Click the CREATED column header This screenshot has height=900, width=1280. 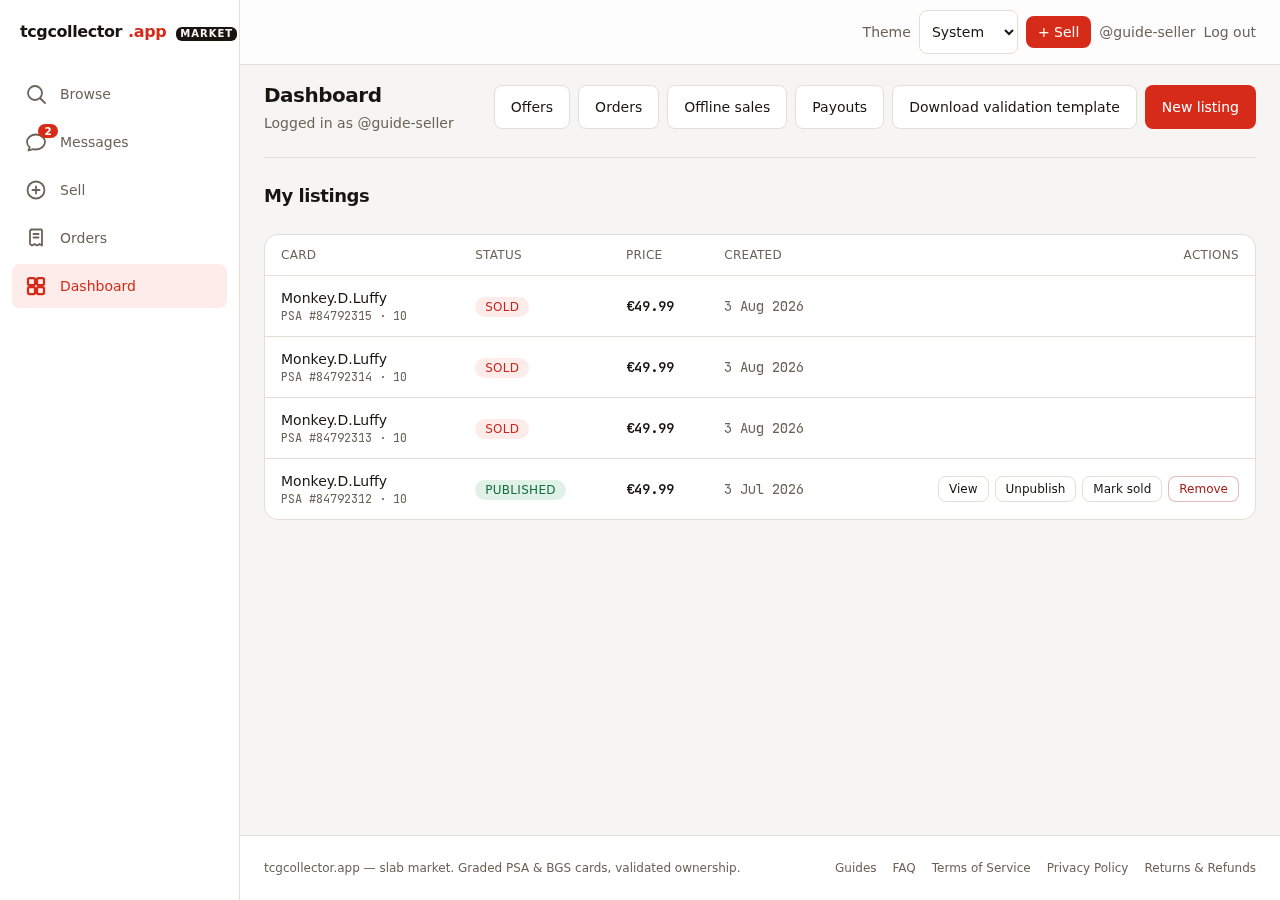[x=753, y=255]
